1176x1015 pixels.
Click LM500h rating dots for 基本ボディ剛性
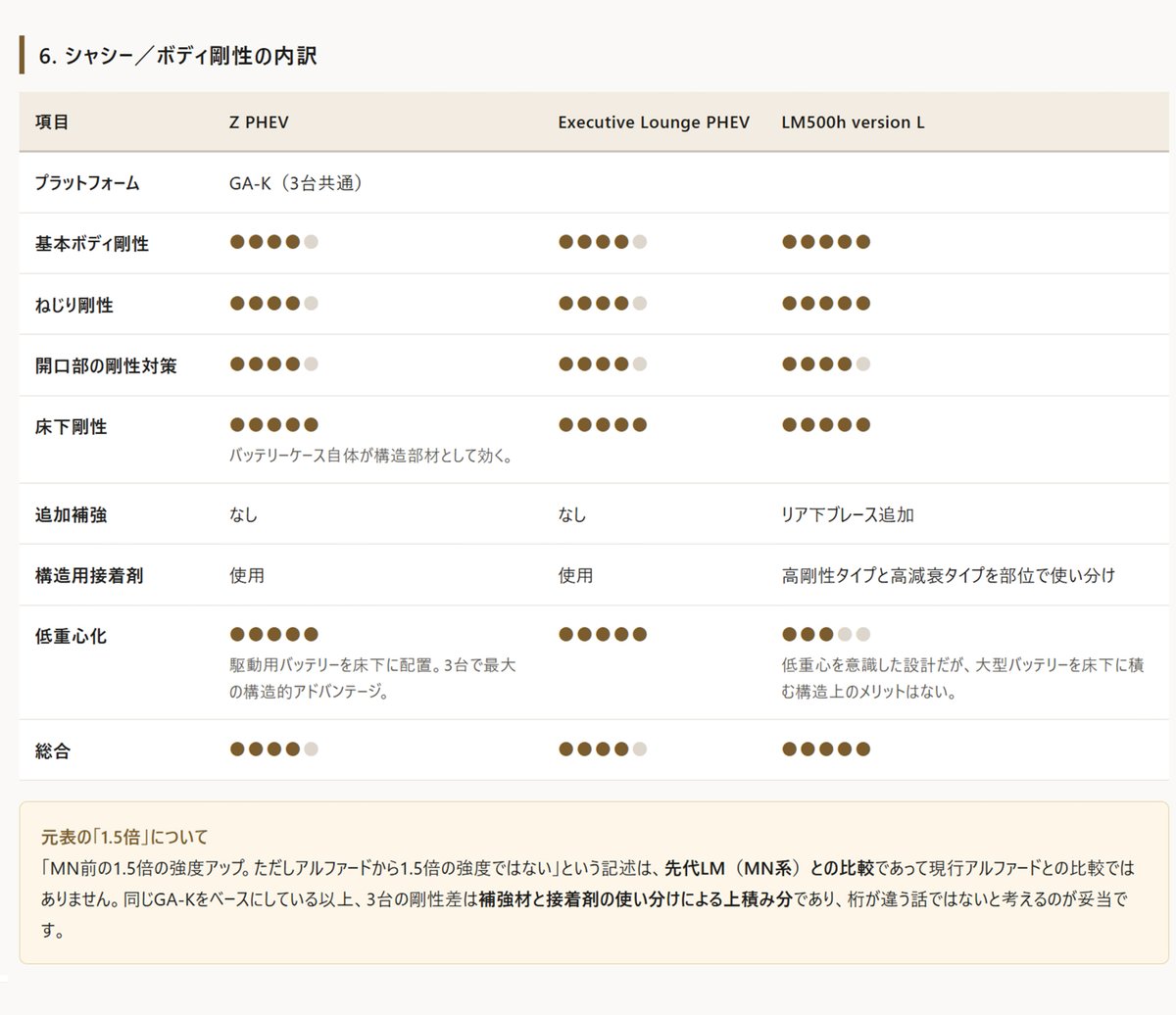826,242
